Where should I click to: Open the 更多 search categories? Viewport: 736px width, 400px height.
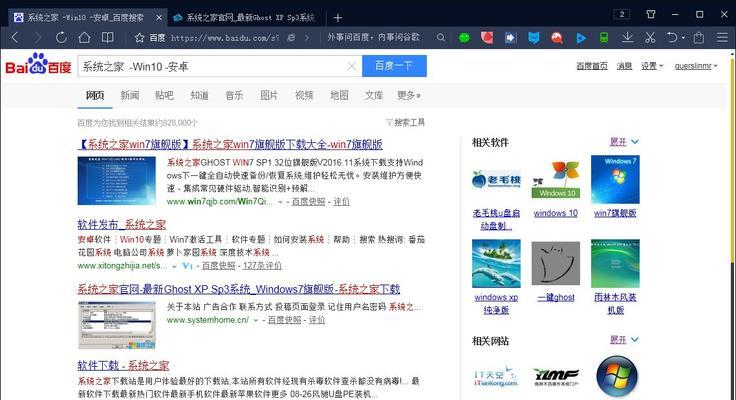coord(409,95)
